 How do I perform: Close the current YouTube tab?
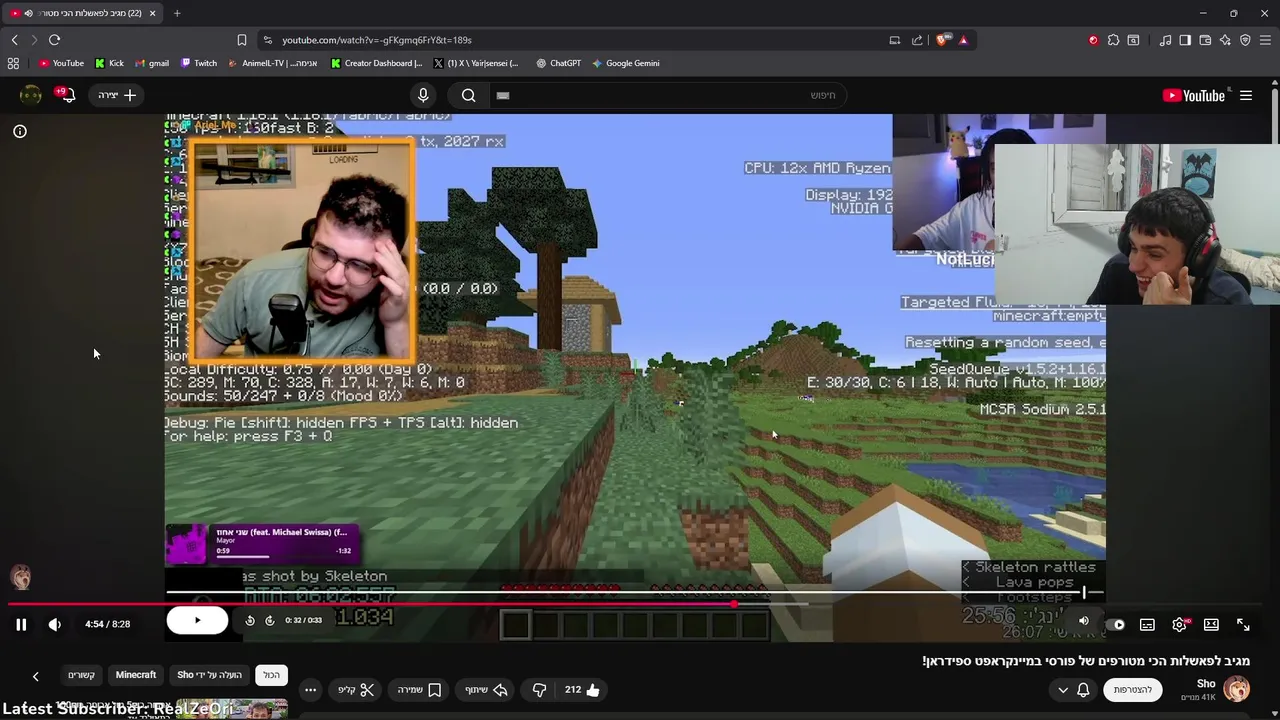tap(152, 13)
